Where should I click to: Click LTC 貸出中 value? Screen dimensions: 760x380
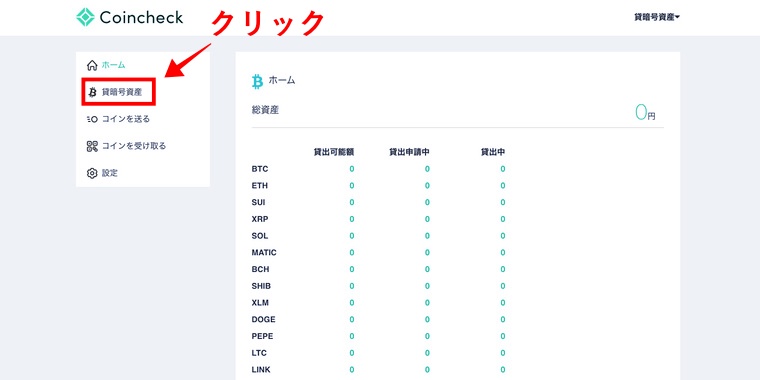click(x=503, y=353)
